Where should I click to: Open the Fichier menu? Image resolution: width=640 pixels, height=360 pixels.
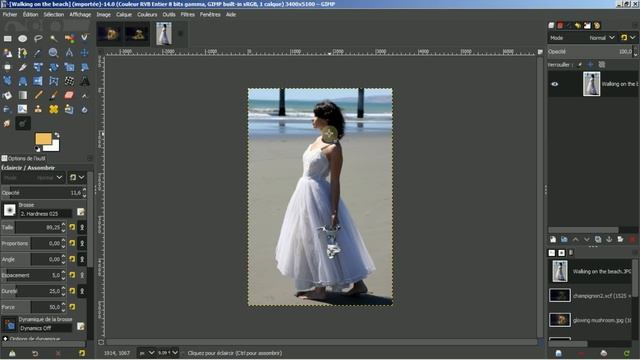10,14
